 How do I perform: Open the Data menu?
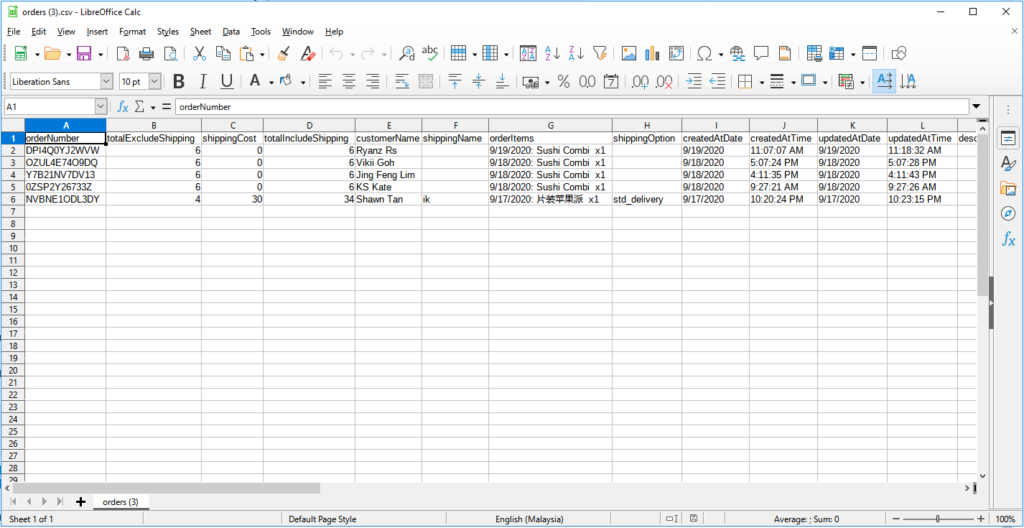(x=231, y=31)
